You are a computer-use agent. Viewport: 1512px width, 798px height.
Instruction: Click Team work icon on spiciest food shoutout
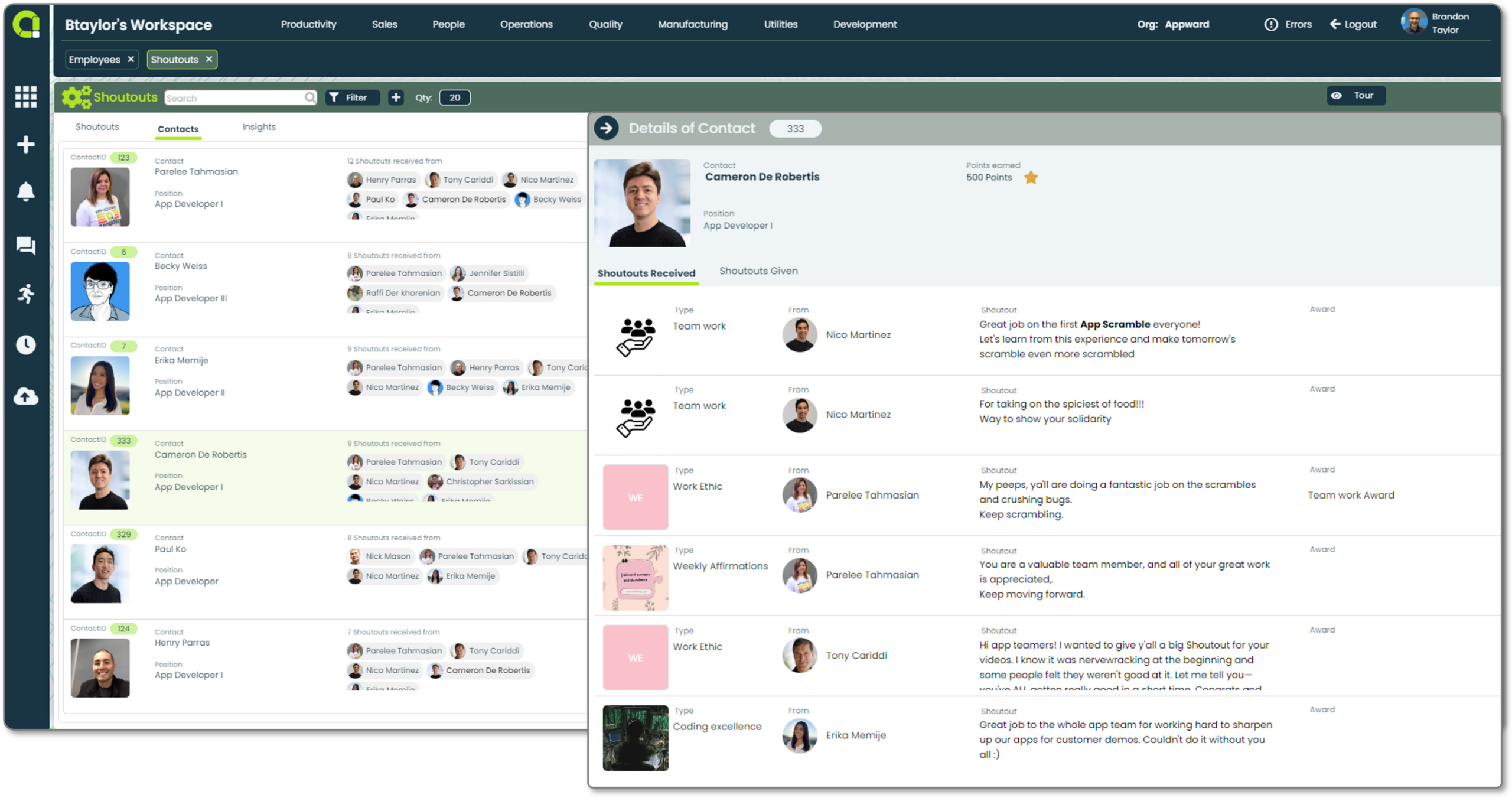(x=636, y=418)
